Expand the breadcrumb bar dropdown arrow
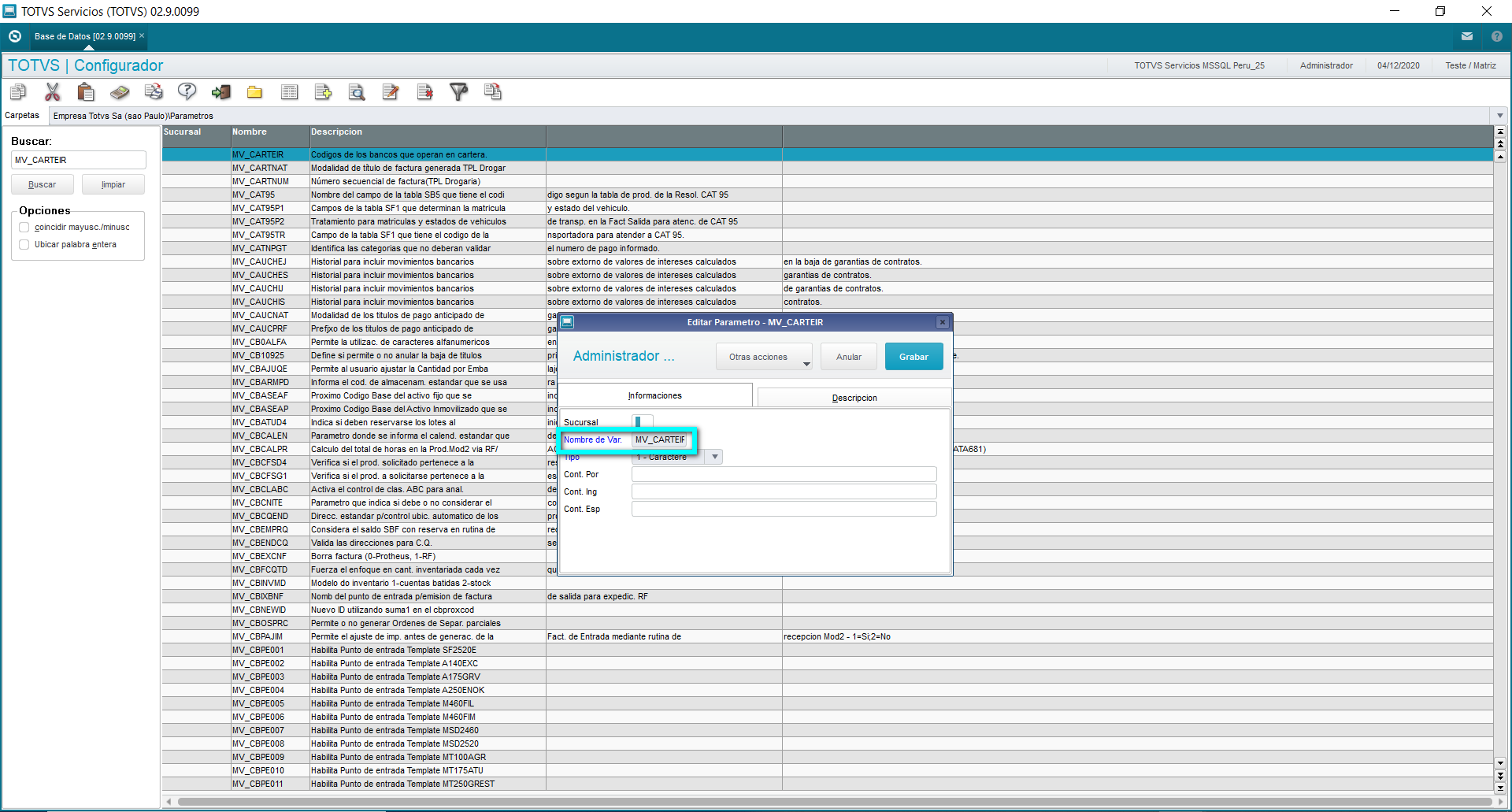This screenshot has width=1512, height=812. (x=1500, y=116)
